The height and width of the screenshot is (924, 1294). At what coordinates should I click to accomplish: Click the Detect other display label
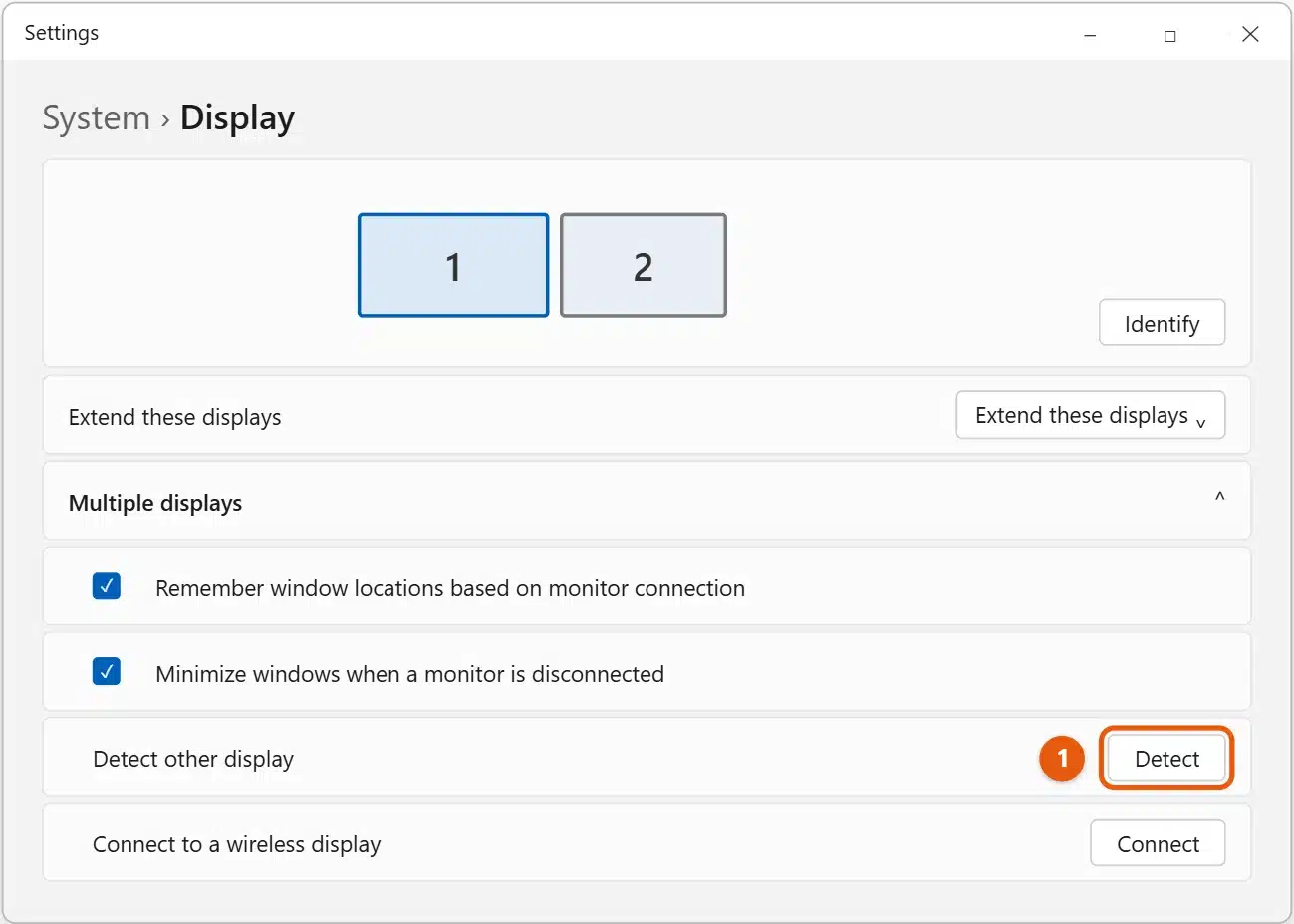[x=193, y=759]
